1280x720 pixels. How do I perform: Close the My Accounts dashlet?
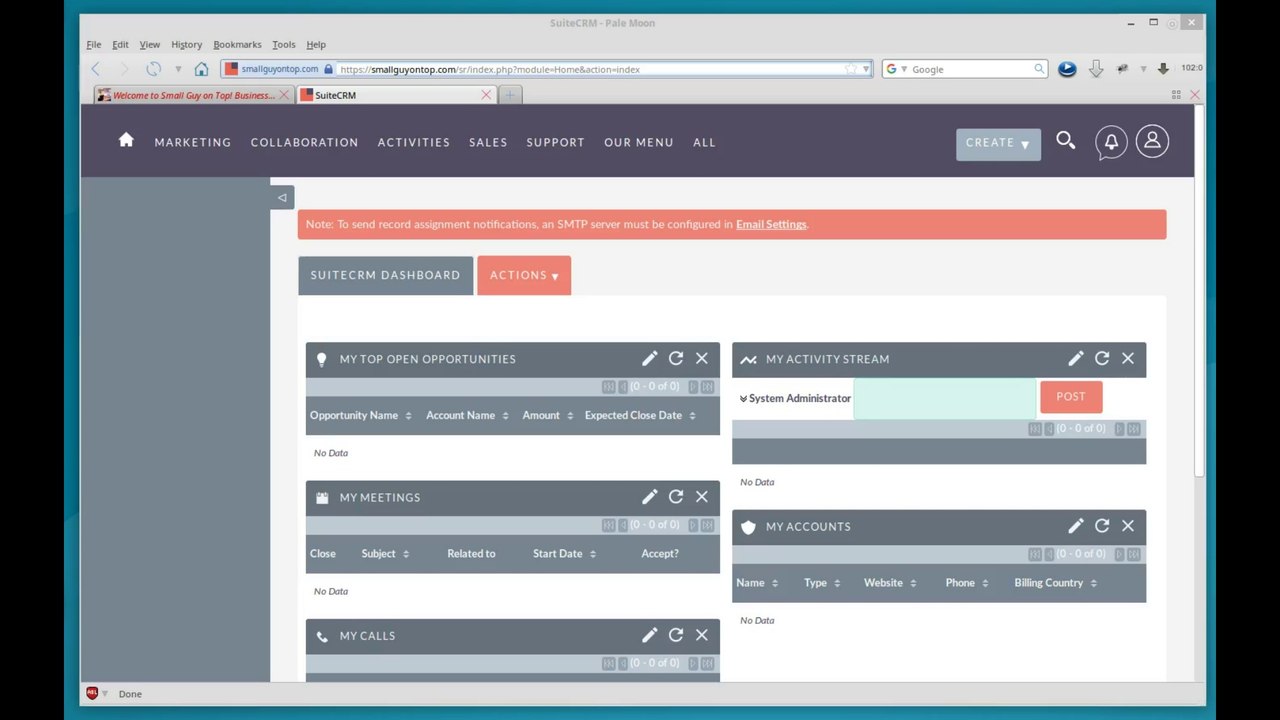point(1128,525)
